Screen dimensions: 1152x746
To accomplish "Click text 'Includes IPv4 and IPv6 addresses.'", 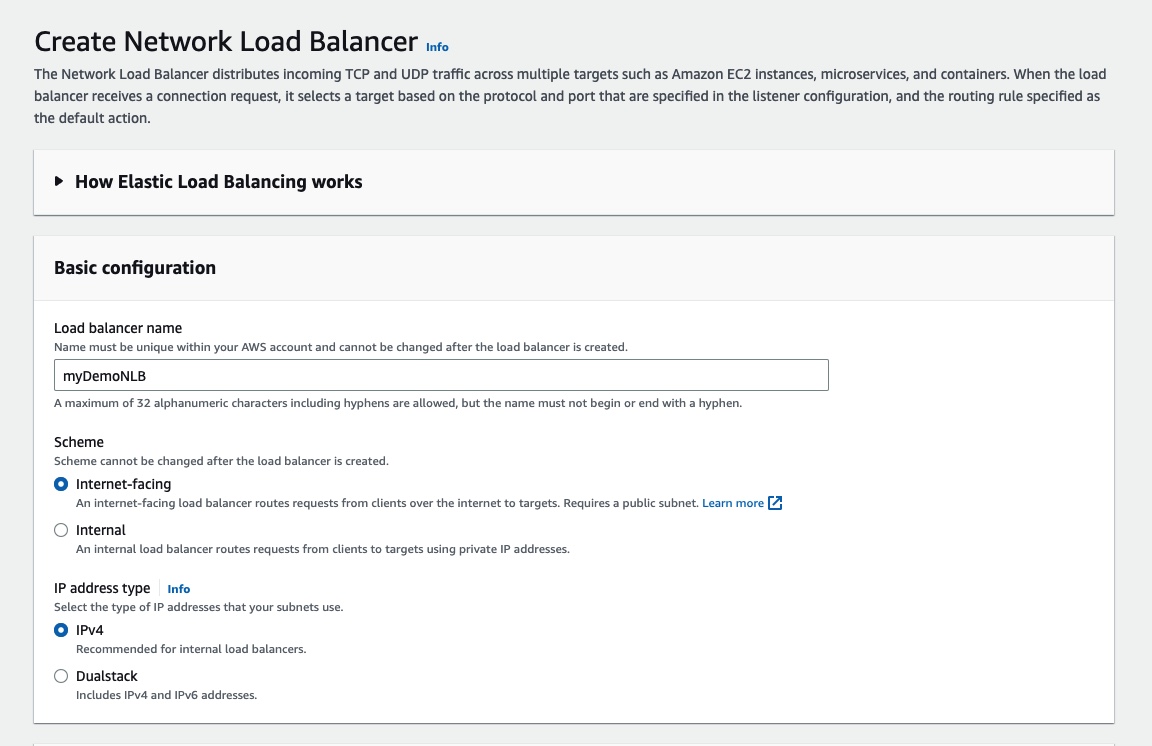I will (167, 695).
